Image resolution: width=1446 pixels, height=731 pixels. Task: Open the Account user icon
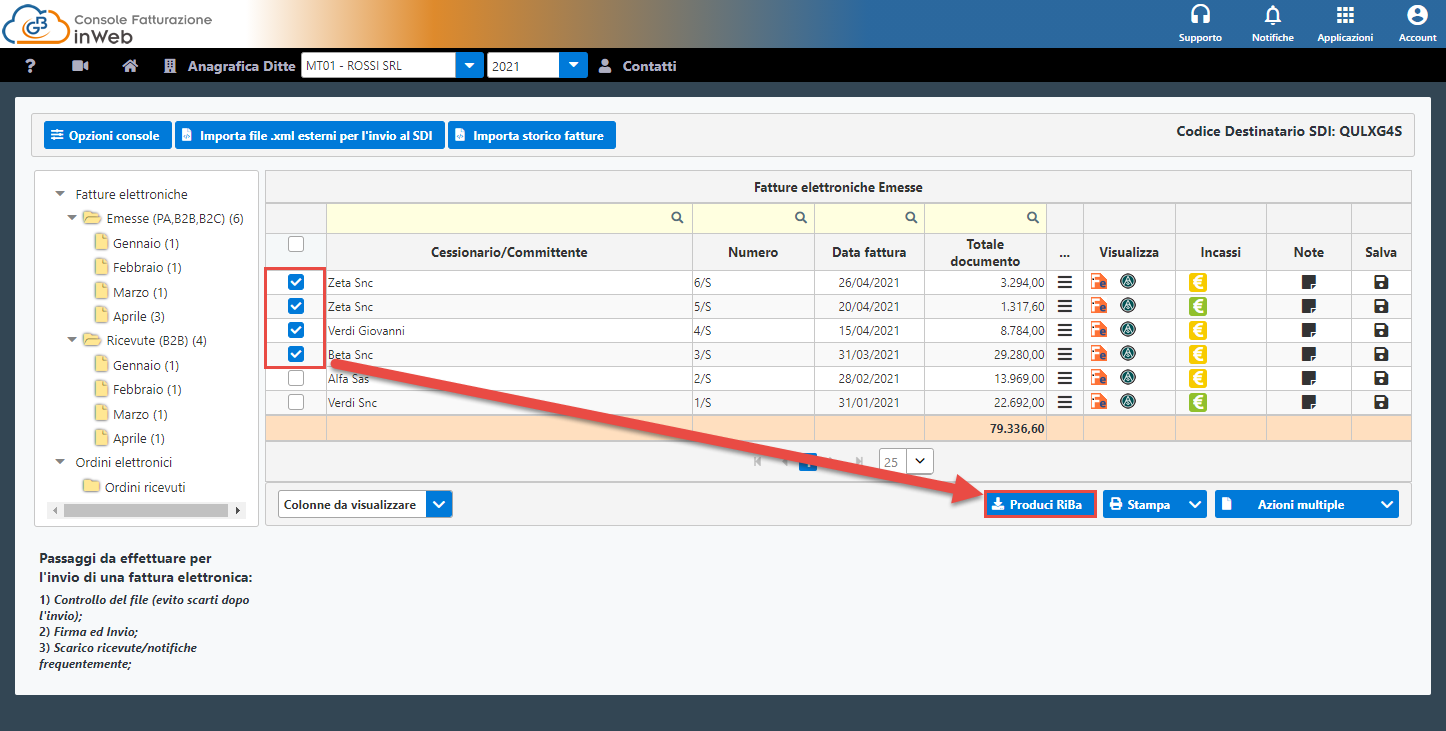1417,15
